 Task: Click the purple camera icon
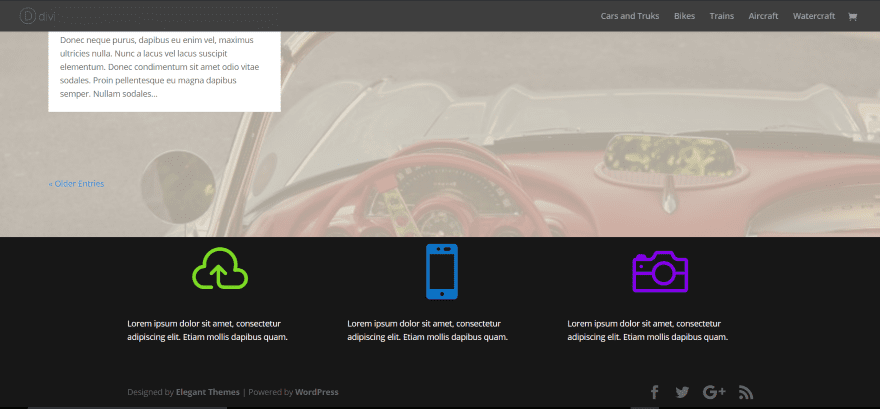click(660, 271)
